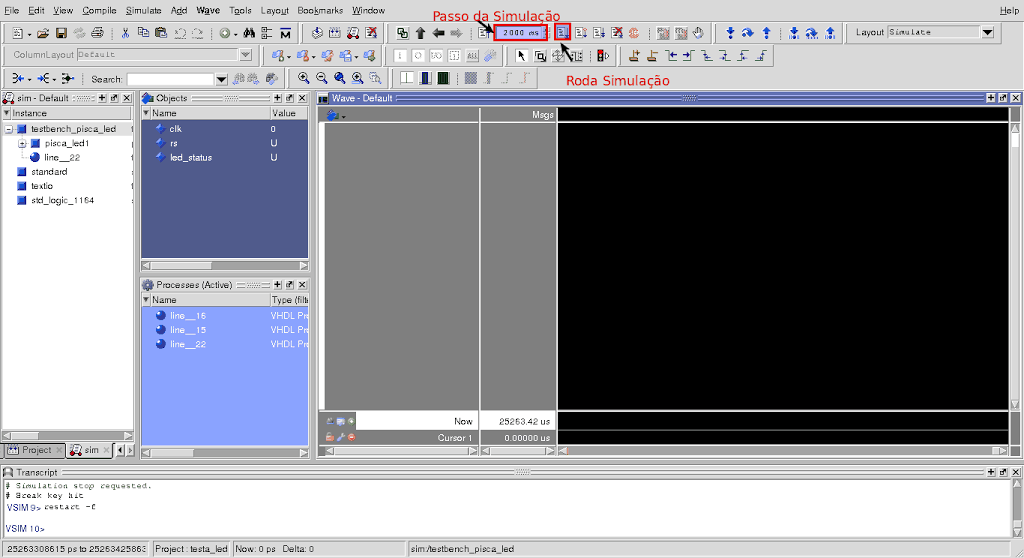Run the simulation with the Run icon
The width and height of the screenshot is (1024, 558).
coord(562,33)
